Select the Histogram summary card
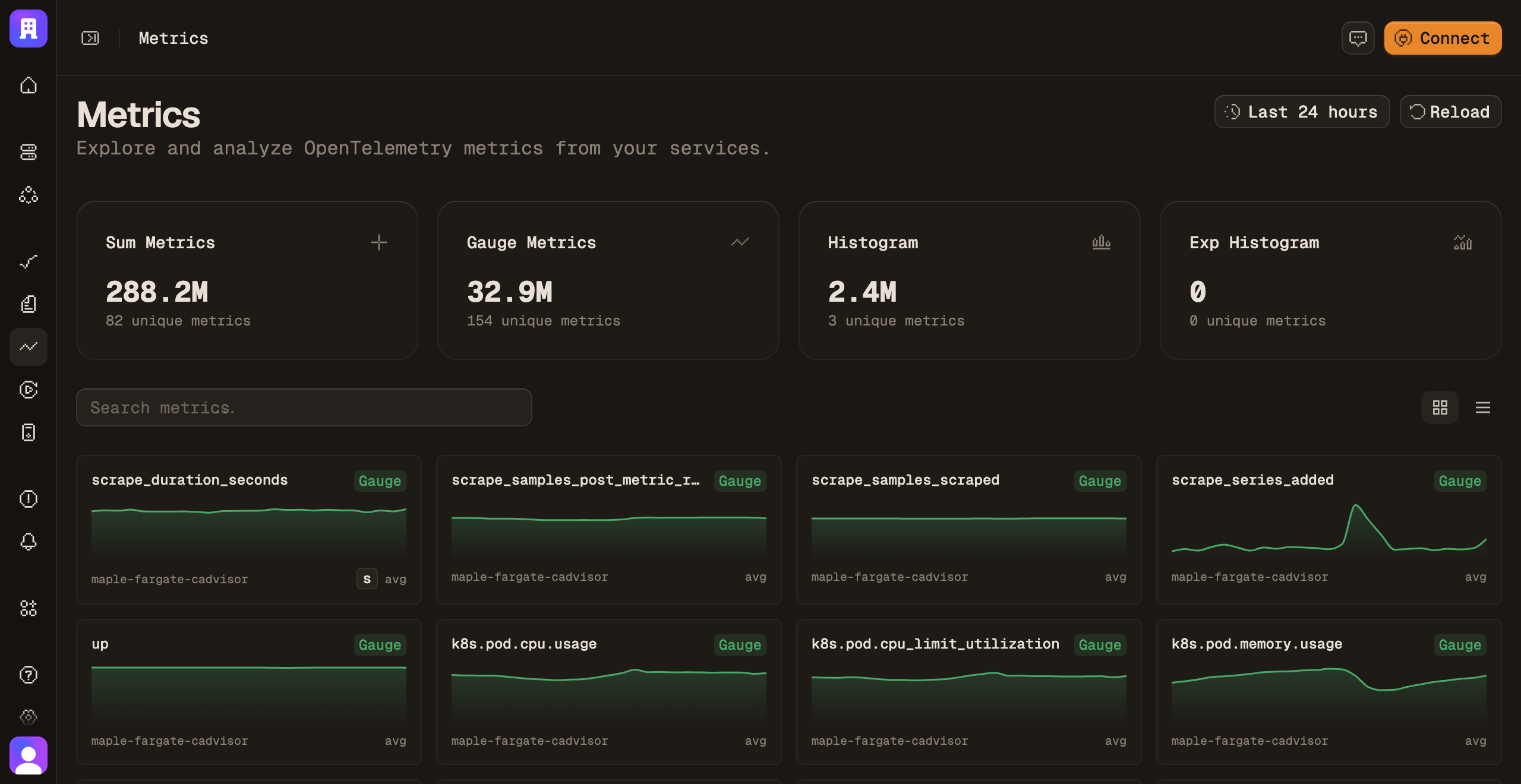The height and width of the screenshot is (784, 1521). coord(970,280)
